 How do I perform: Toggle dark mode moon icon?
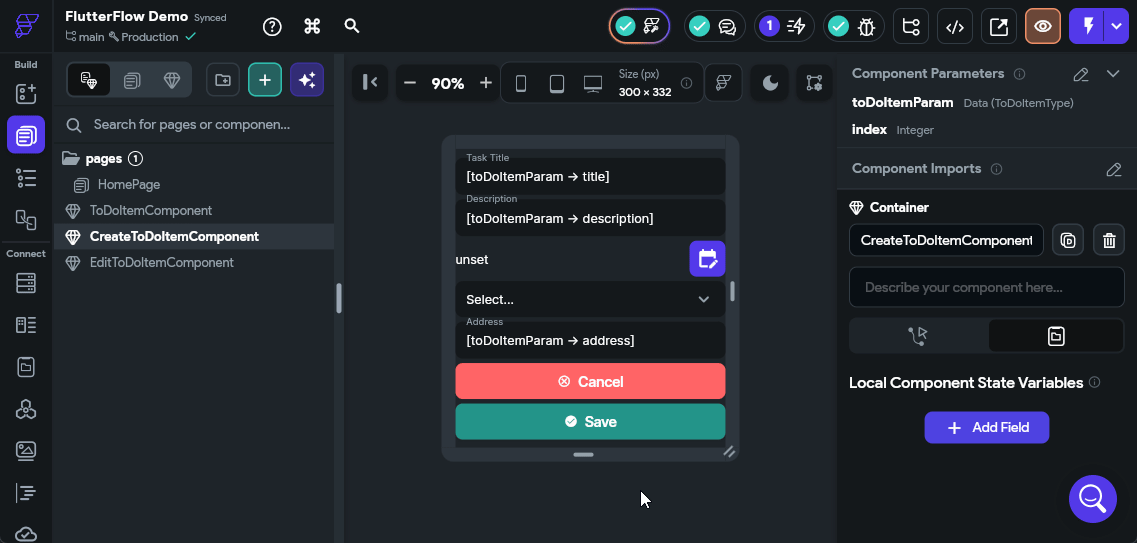(770, 83)
